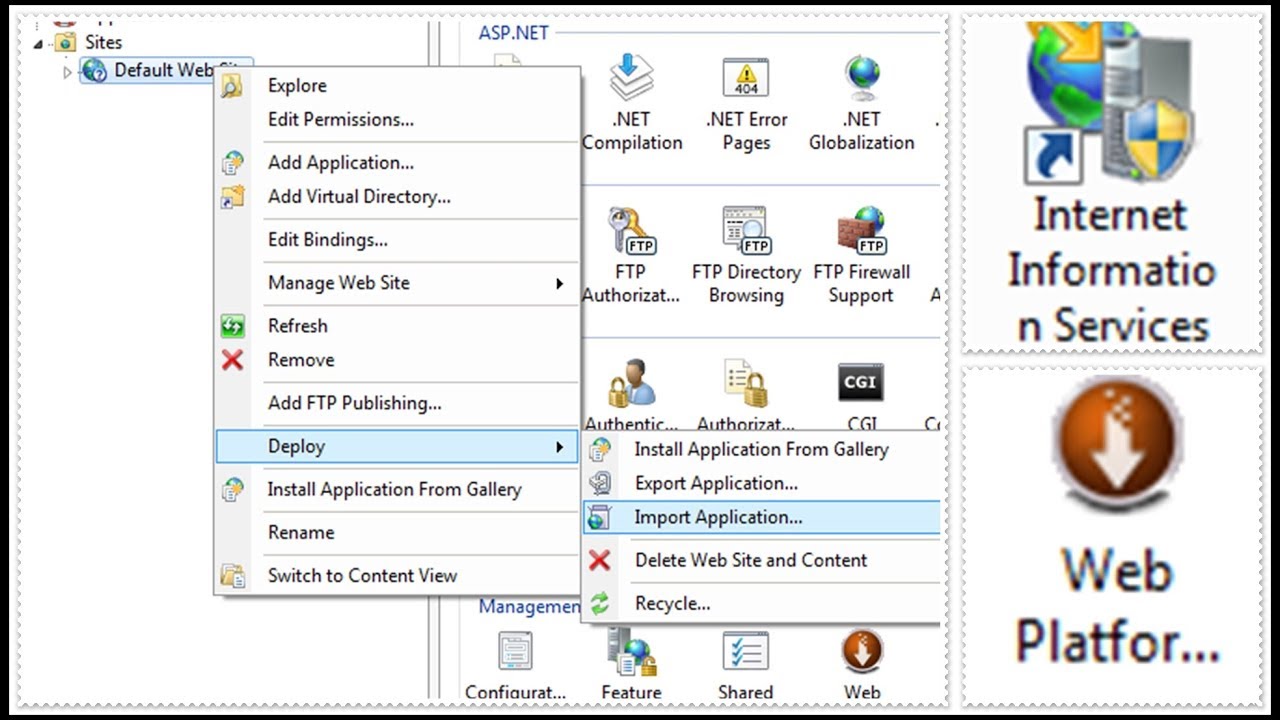The image size is (1280, 720).
Task: Open the .NET Globalization icon
Action: click(861, 78)
